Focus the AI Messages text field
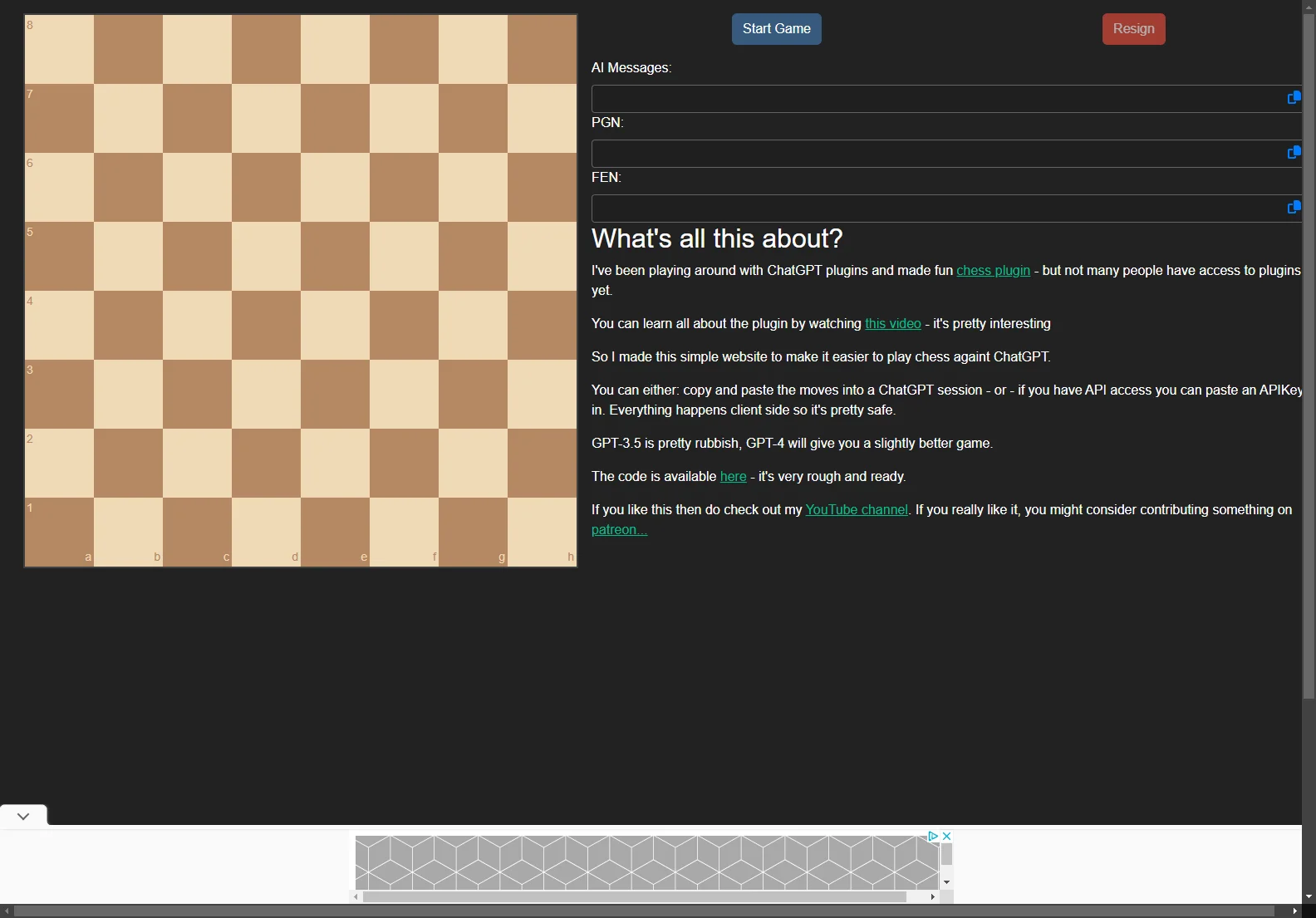This screenshot has height=918, width=1316. click(946, 99)
